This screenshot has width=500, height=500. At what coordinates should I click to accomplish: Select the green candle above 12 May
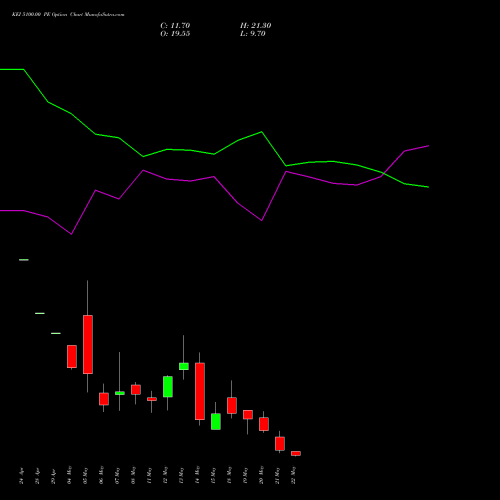pyautogui.click(x=168, y=387)
